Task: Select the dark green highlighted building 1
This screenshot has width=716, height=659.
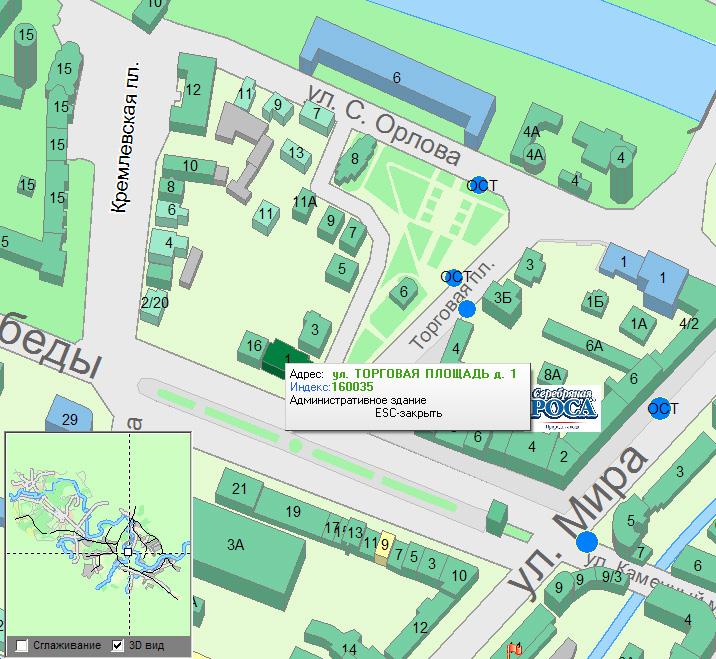Action: point(281,355)
